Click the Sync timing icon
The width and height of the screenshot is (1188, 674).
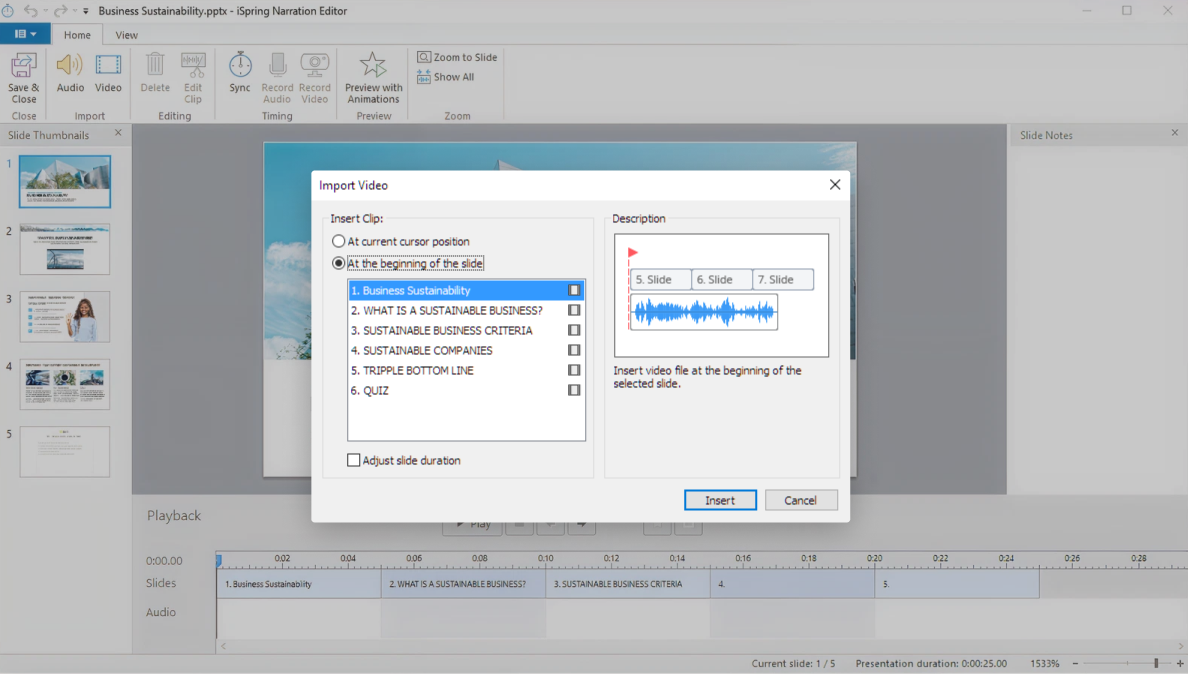(x=240, y=70)
